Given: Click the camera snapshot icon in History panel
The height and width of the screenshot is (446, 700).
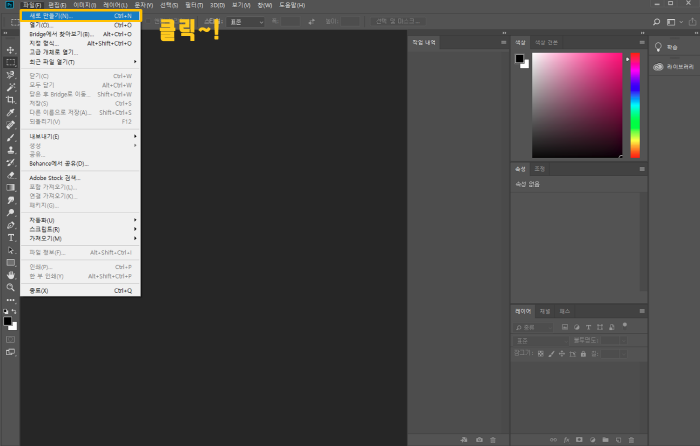Looking at the screenshot, I should [x=479, y=440].
